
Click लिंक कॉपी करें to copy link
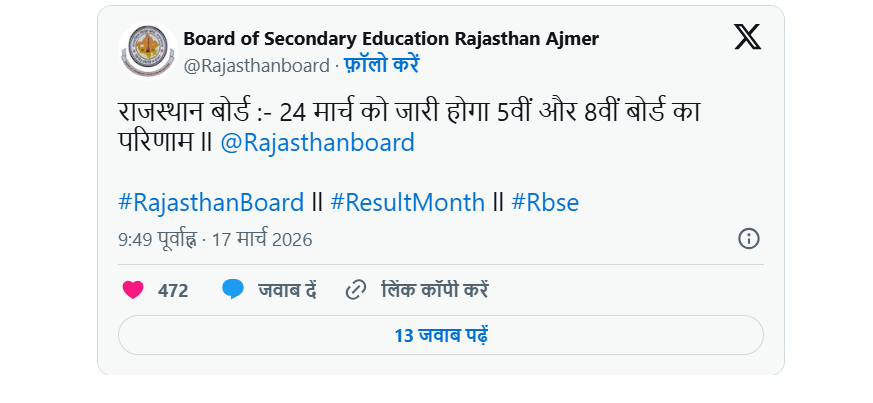tap(435, 291)
